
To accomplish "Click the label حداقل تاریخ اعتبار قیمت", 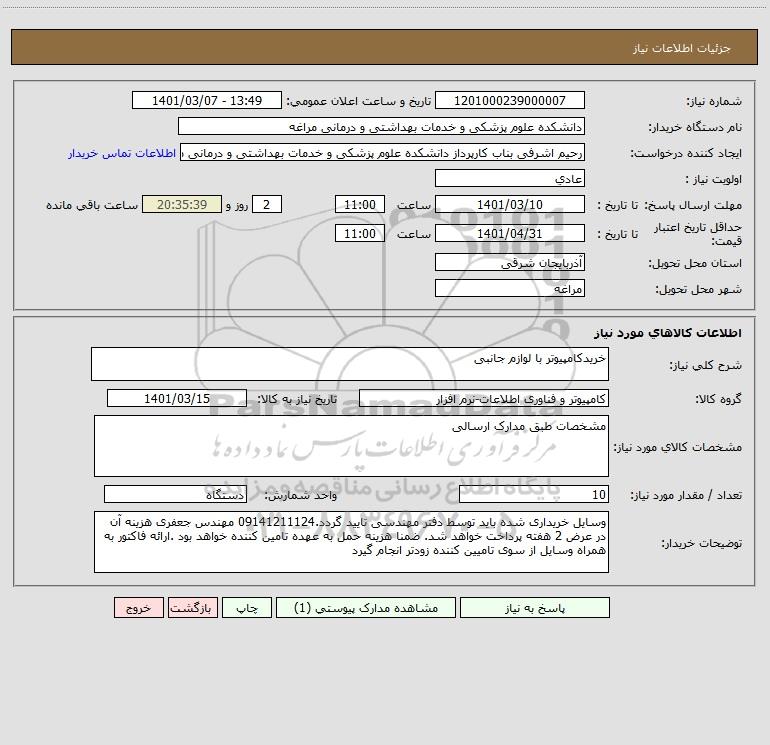I will 698,234.
